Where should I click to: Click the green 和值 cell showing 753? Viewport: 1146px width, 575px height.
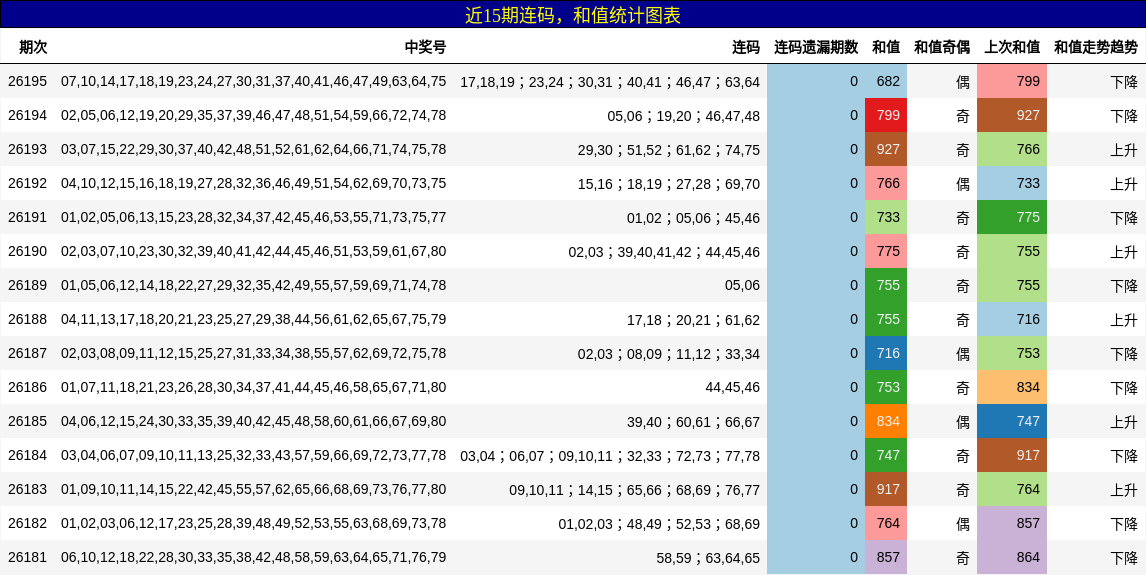tap(886, 387)
